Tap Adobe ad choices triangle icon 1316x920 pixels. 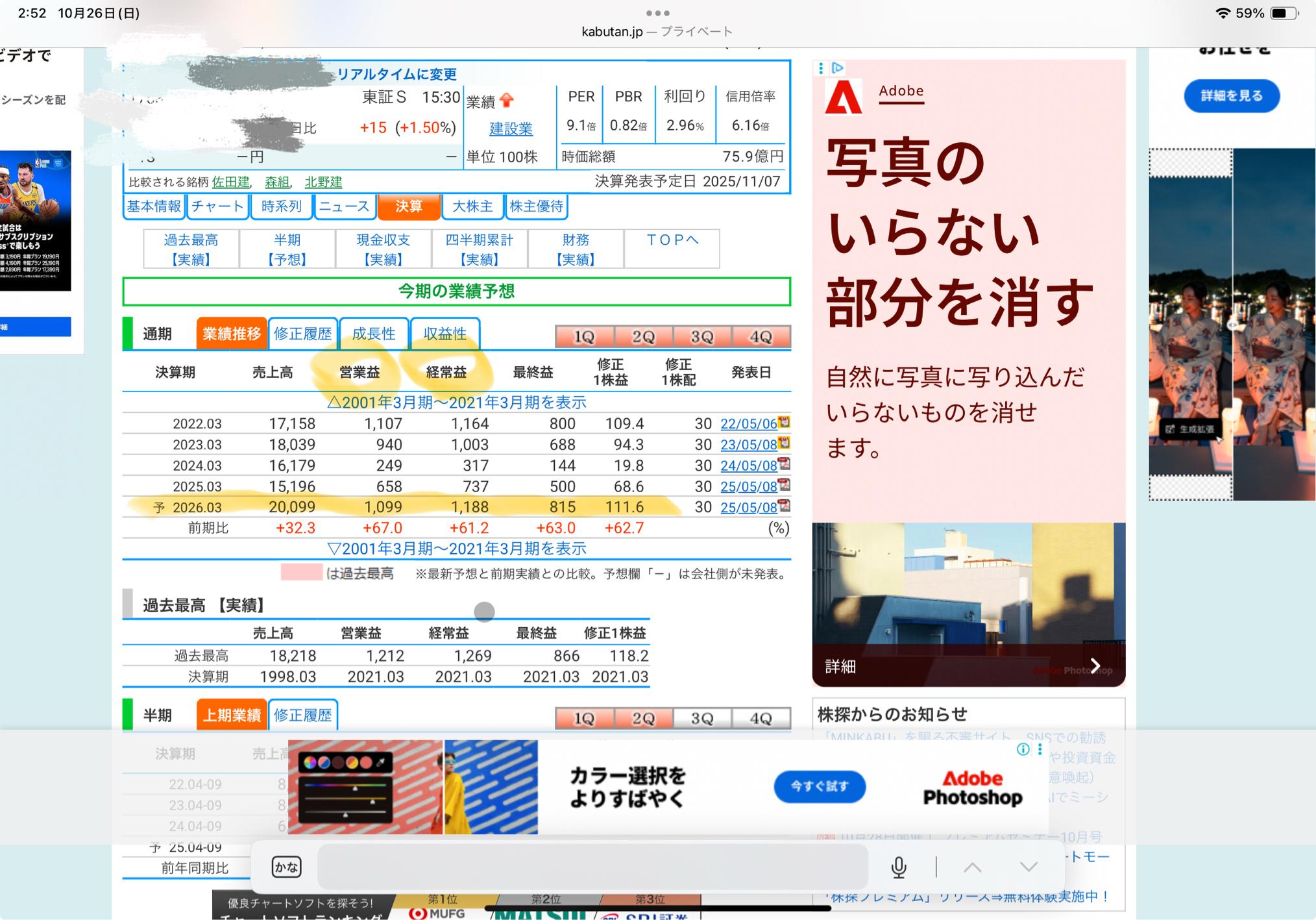pyautogui.click(x=838, y=68)
